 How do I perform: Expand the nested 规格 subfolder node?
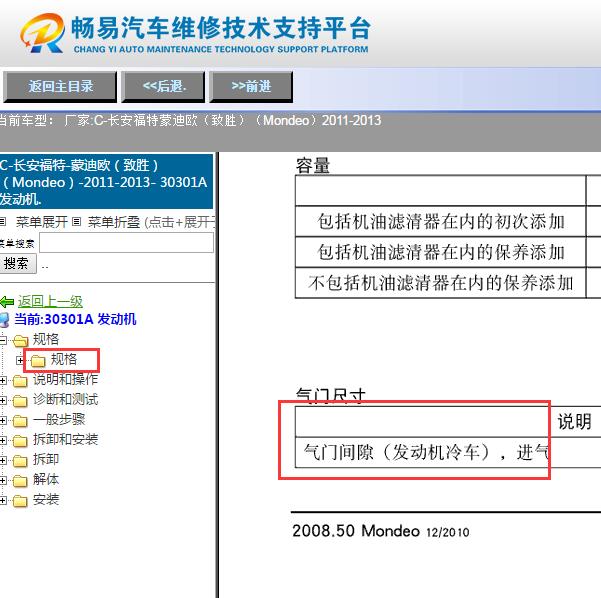coord(20,360)
